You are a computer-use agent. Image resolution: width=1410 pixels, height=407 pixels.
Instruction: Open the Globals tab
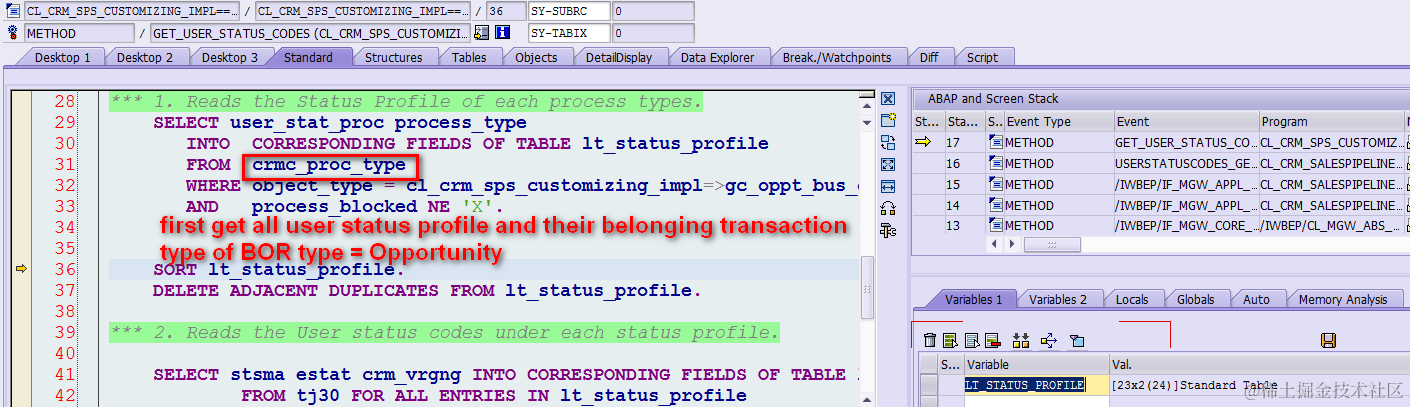click(x=1195, y=299)
